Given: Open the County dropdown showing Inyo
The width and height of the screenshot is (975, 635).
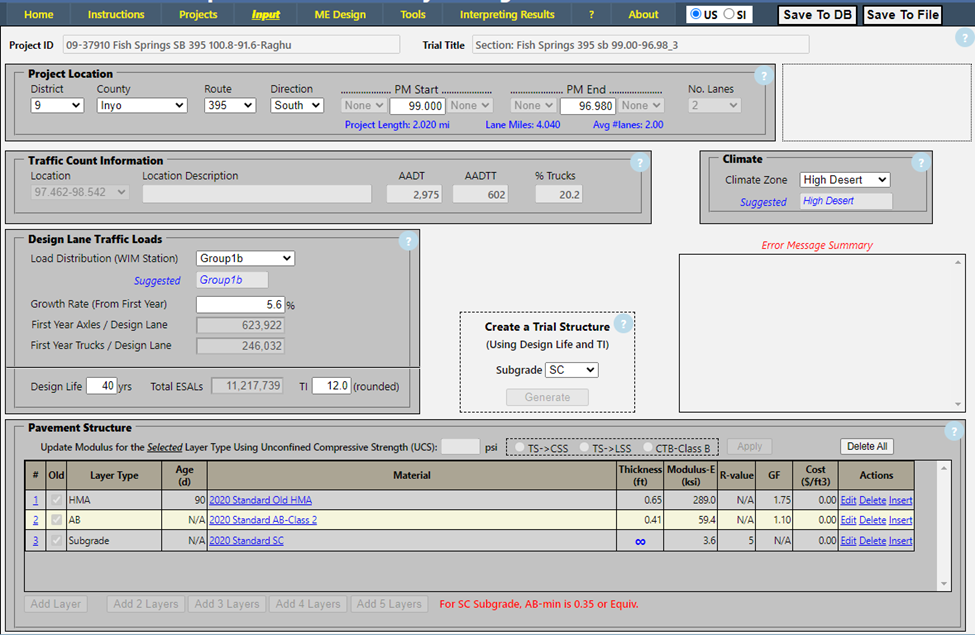Looking at the screenshot, I should pyautogui.click(x=141, y=105).
